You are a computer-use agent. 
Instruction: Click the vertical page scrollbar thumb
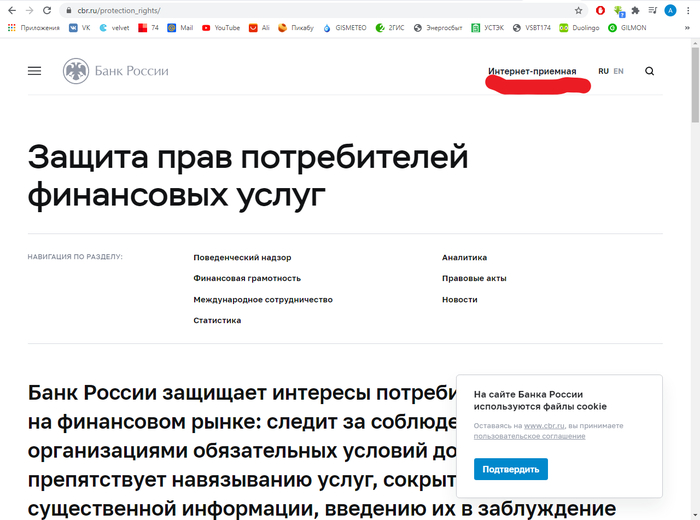pos(695,85)
